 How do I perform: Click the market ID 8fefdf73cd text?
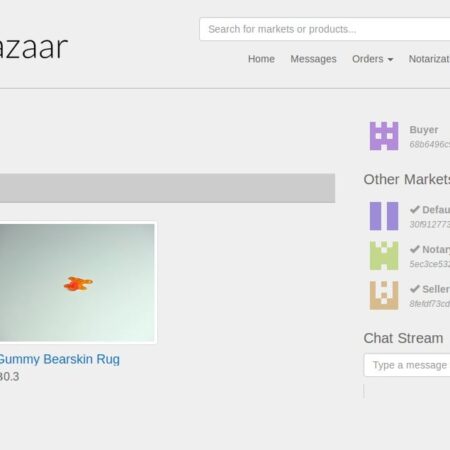(x=430, y=304)
